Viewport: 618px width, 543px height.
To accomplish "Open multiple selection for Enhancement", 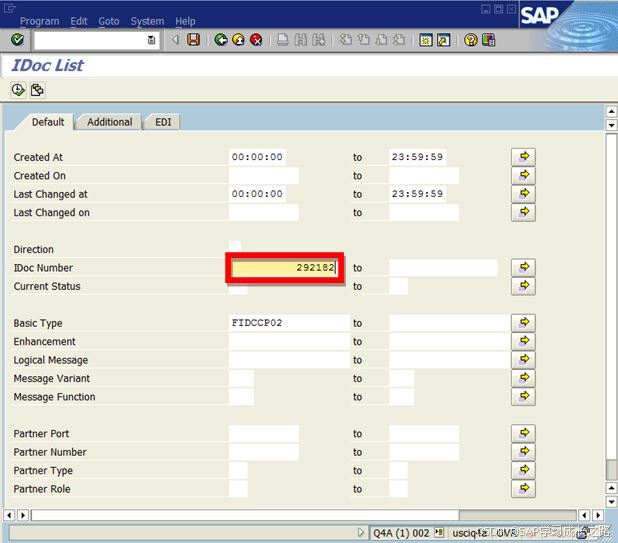I will click(523, 341).
